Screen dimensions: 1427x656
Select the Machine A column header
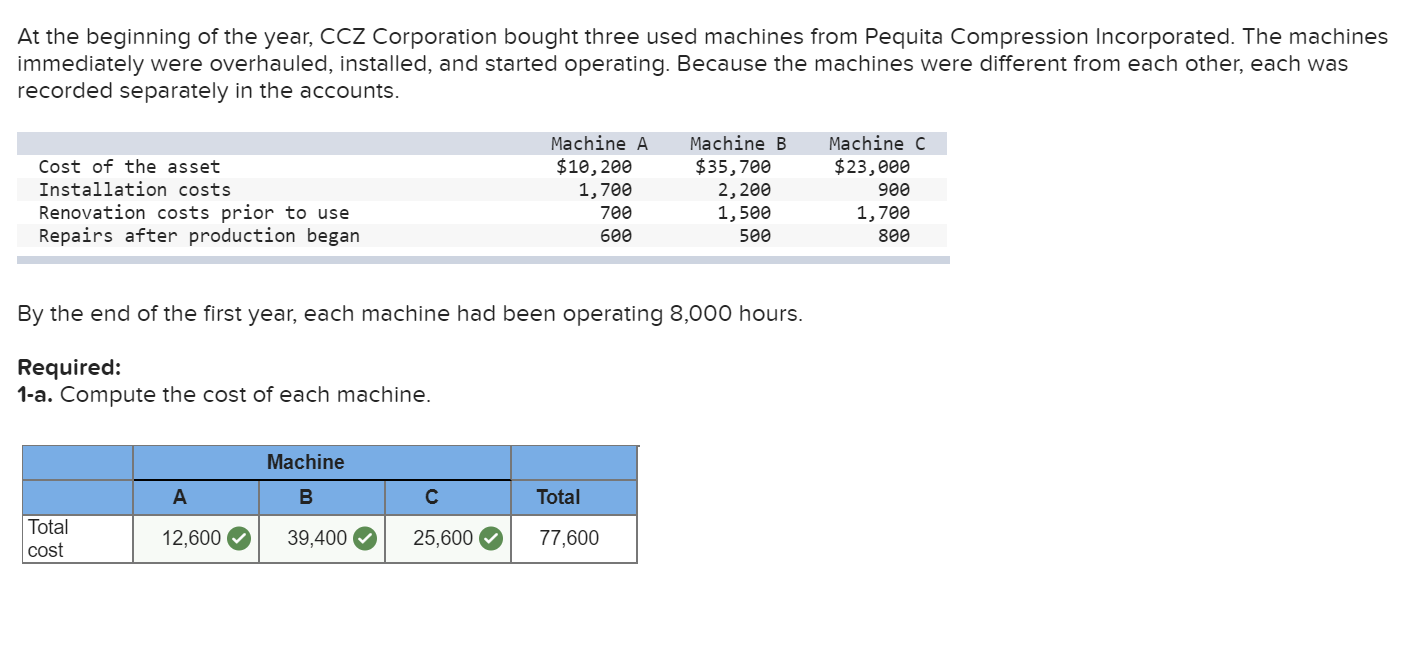180,497
